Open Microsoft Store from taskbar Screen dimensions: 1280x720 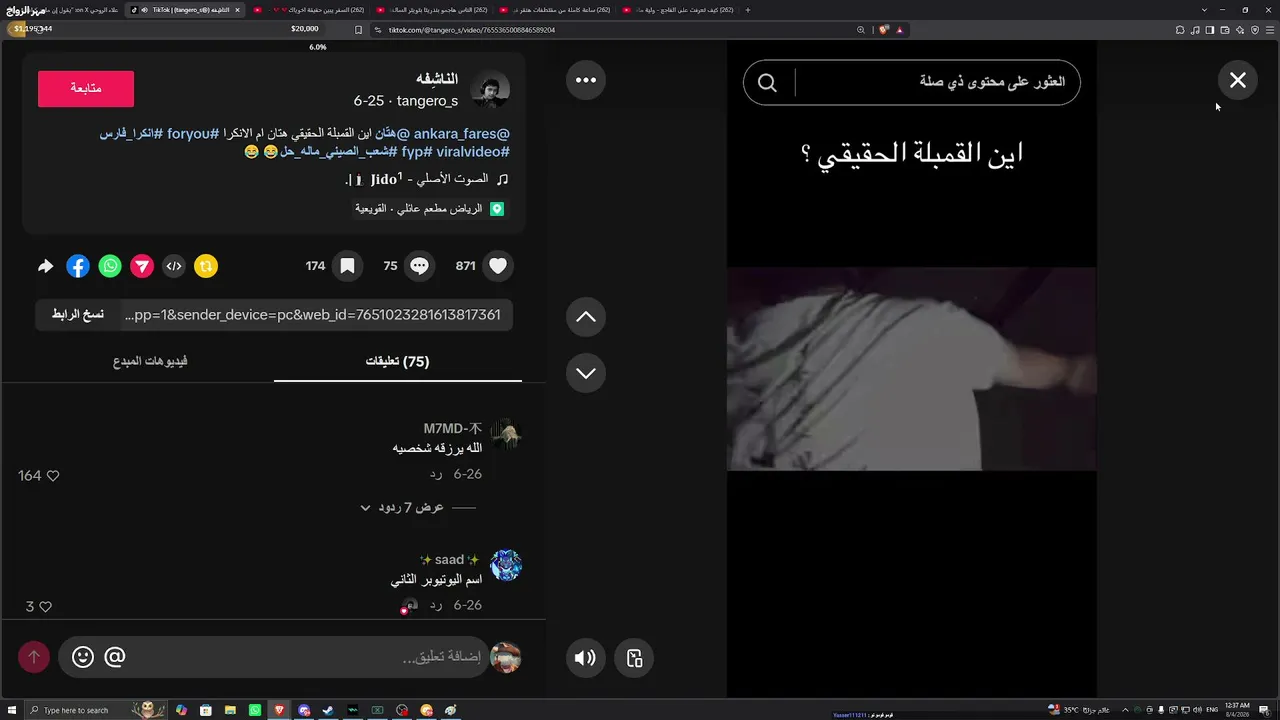(206, 710)
